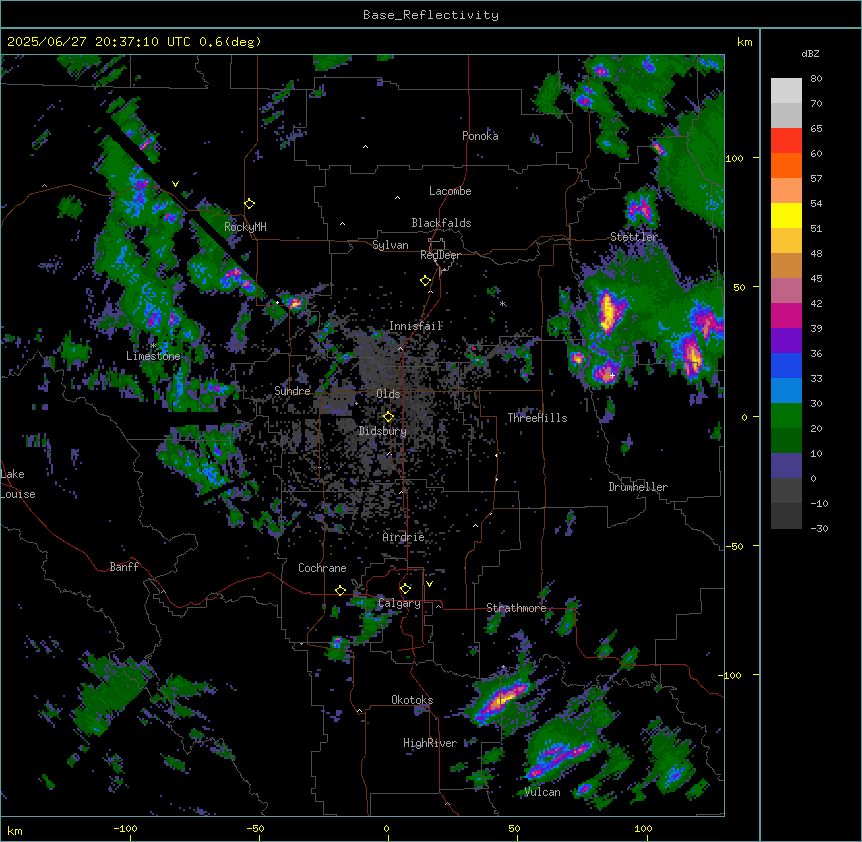
Task: Select the intense storm cell east of Okotoks
Action: click(x=500, y=700)
